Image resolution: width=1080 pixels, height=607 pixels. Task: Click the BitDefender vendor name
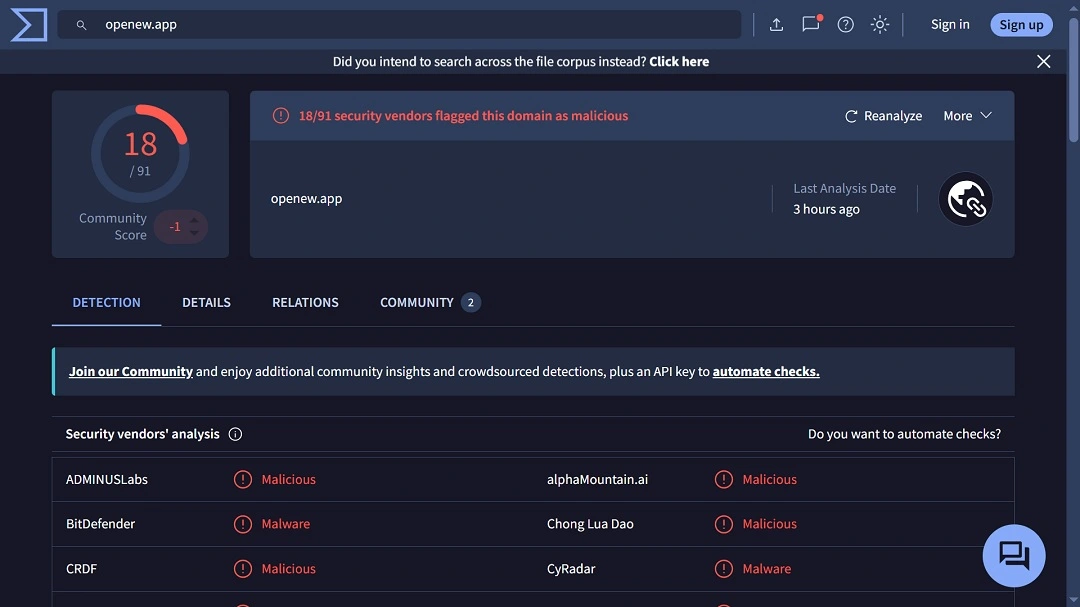(101, 524)
